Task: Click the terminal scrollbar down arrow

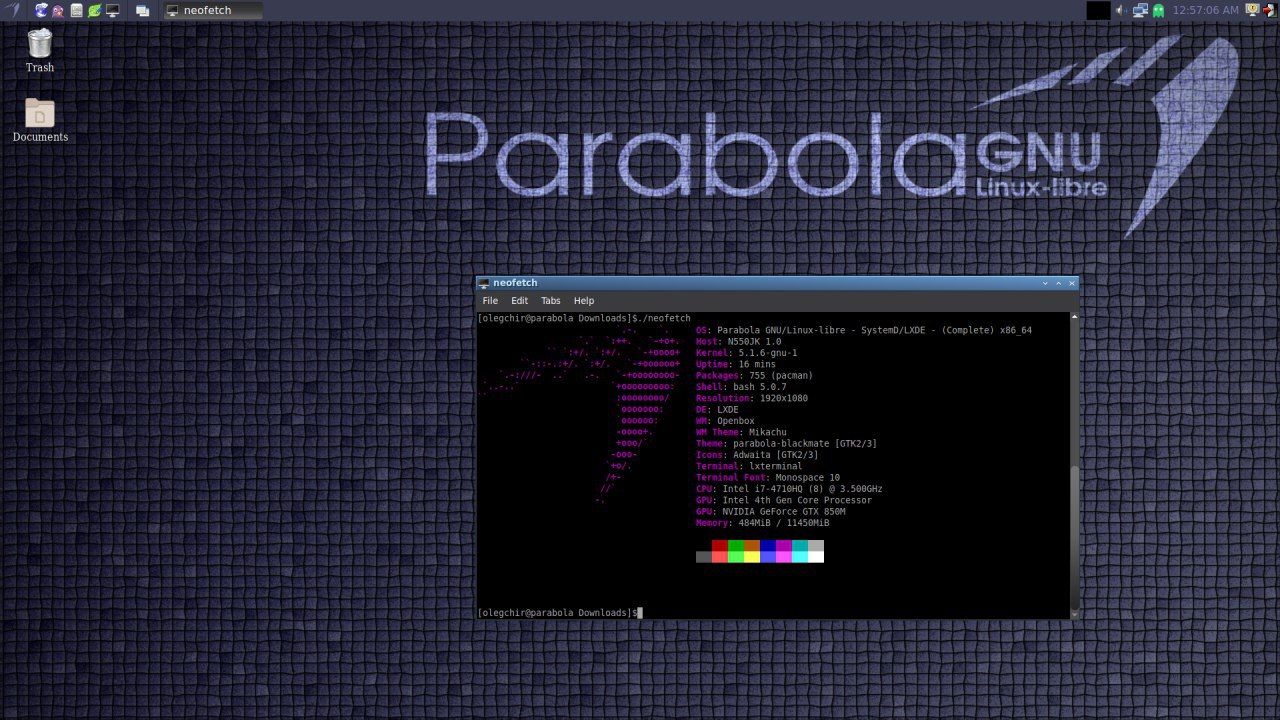Action: 1075,614
